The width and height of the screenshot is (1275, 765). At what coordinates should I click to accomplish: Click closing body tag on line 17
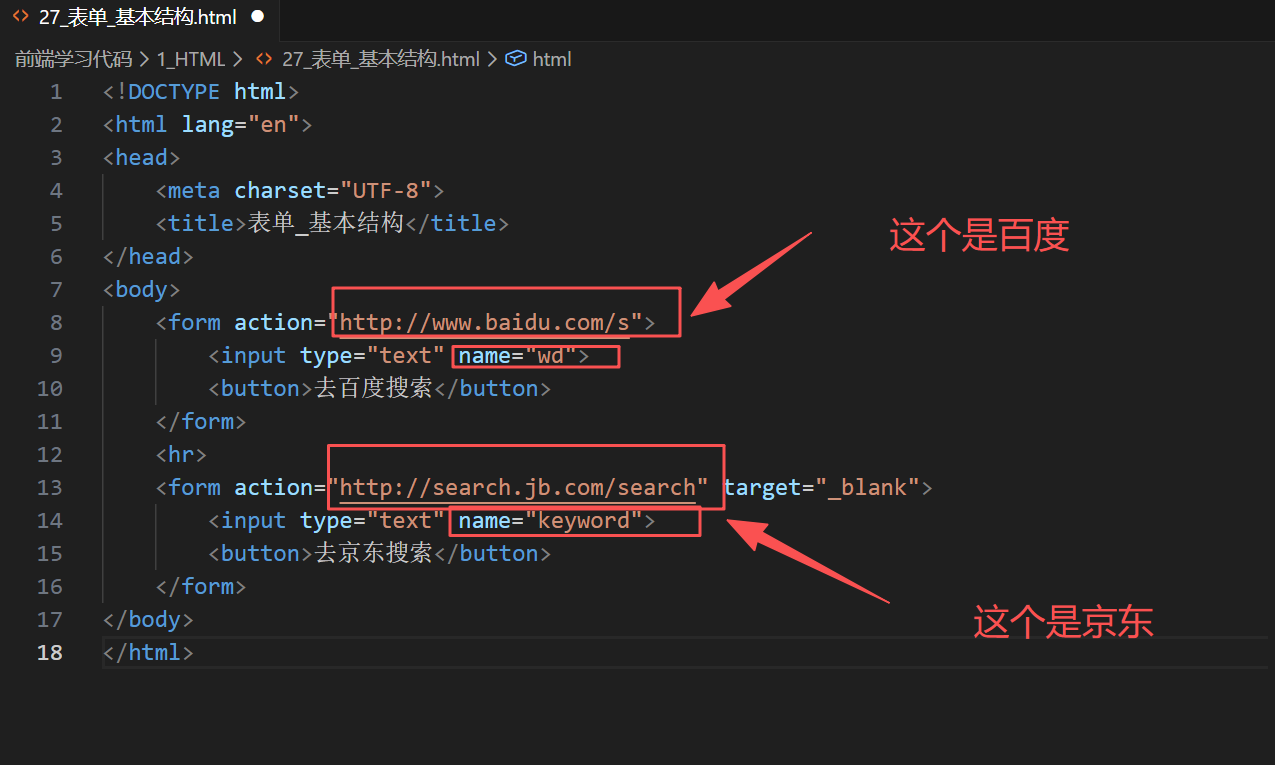148,620
